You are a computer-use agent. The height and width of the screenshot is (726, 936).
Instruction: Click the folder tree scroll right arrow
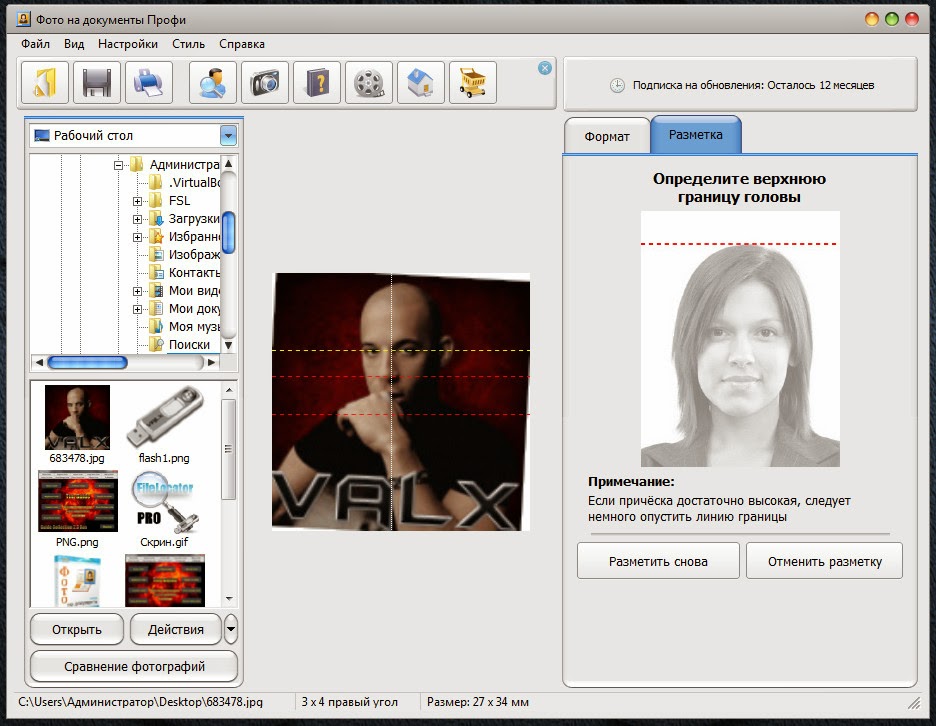coord(211,362)
